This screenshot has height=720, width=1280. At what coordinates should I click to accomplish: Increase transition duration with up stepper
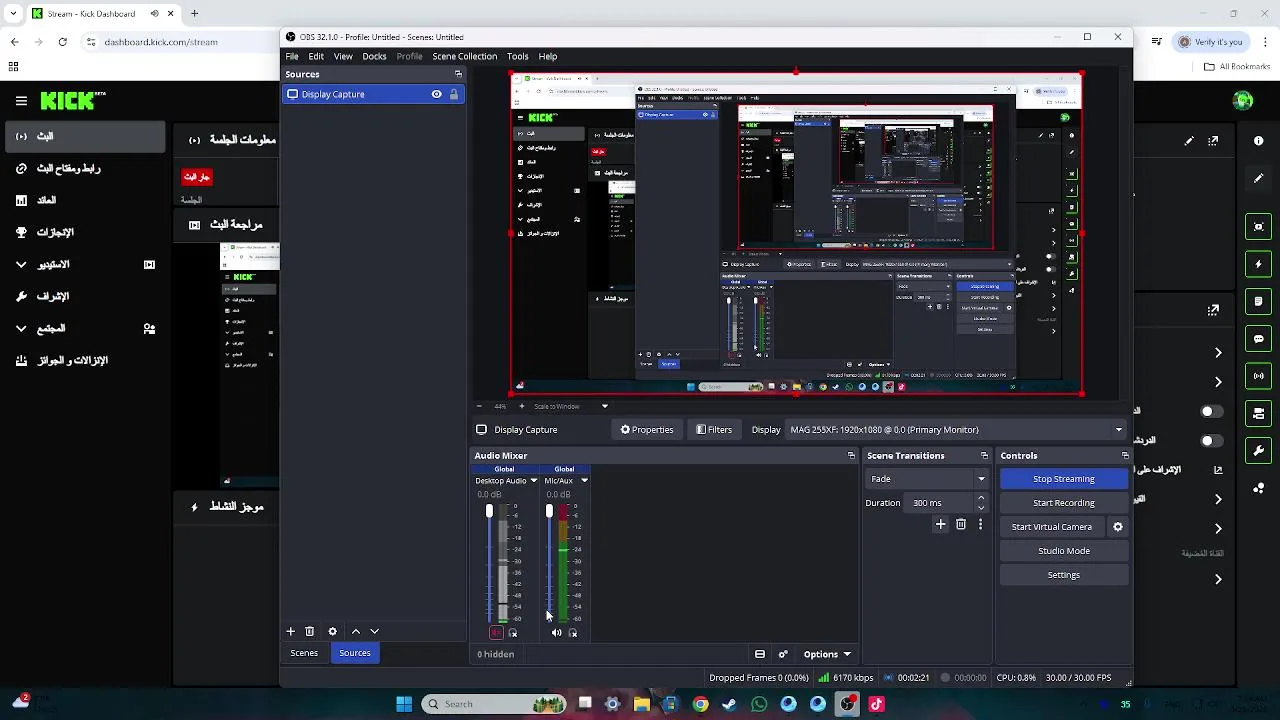pos(981,498)
